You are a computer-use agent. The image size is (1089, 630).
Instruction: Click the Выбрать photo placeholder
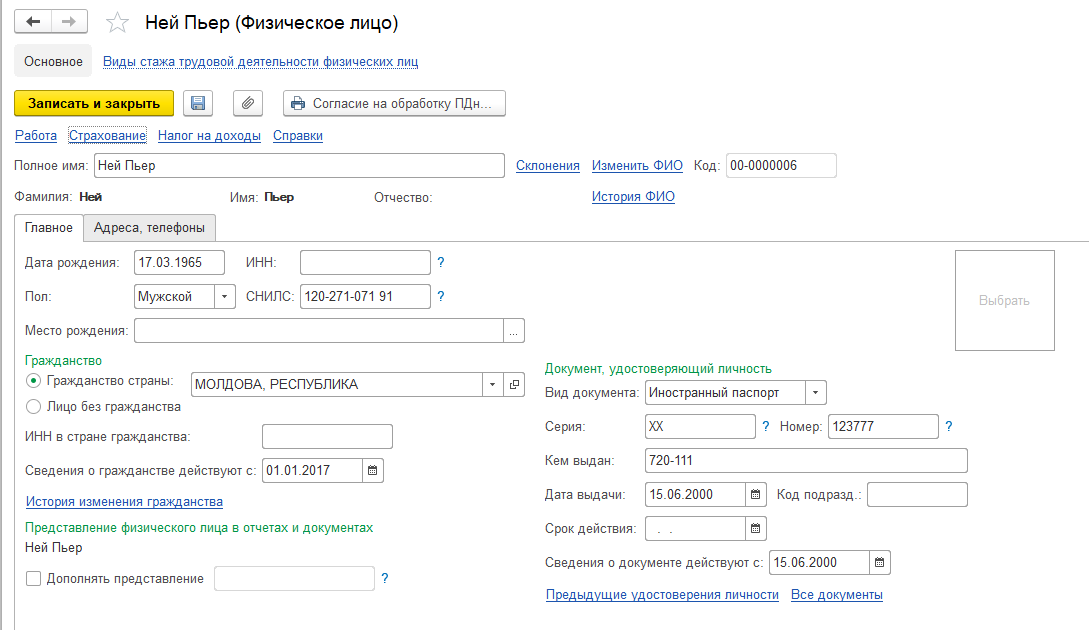tap(1004, 300)
